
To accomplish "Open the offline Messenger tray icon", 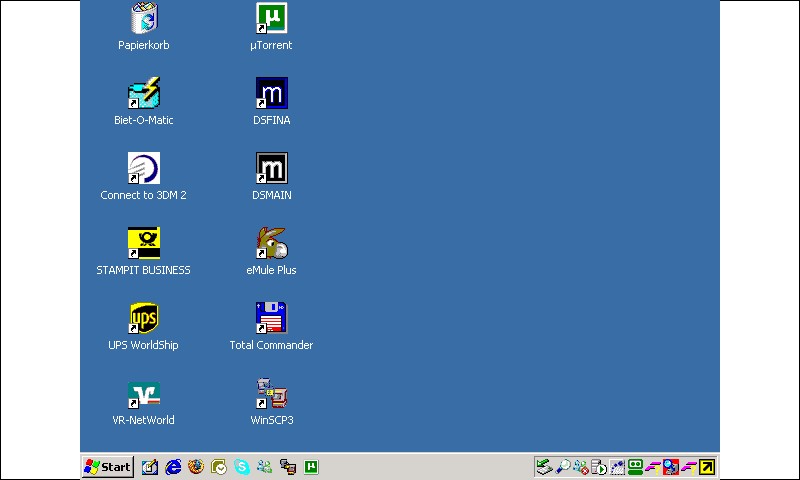I will [581, 467].
